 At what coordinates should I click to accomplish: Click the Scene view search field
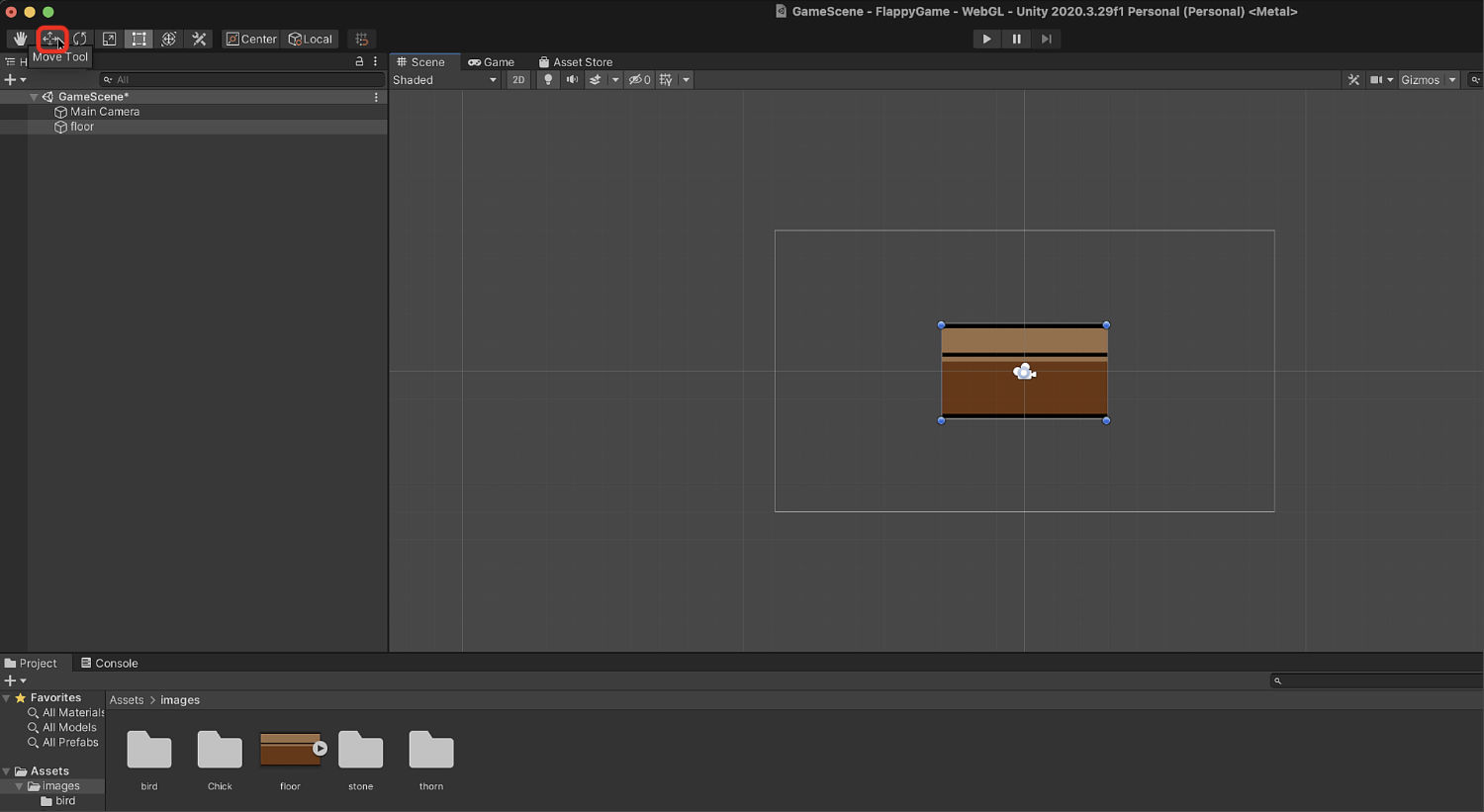[x=1475, y=80]
